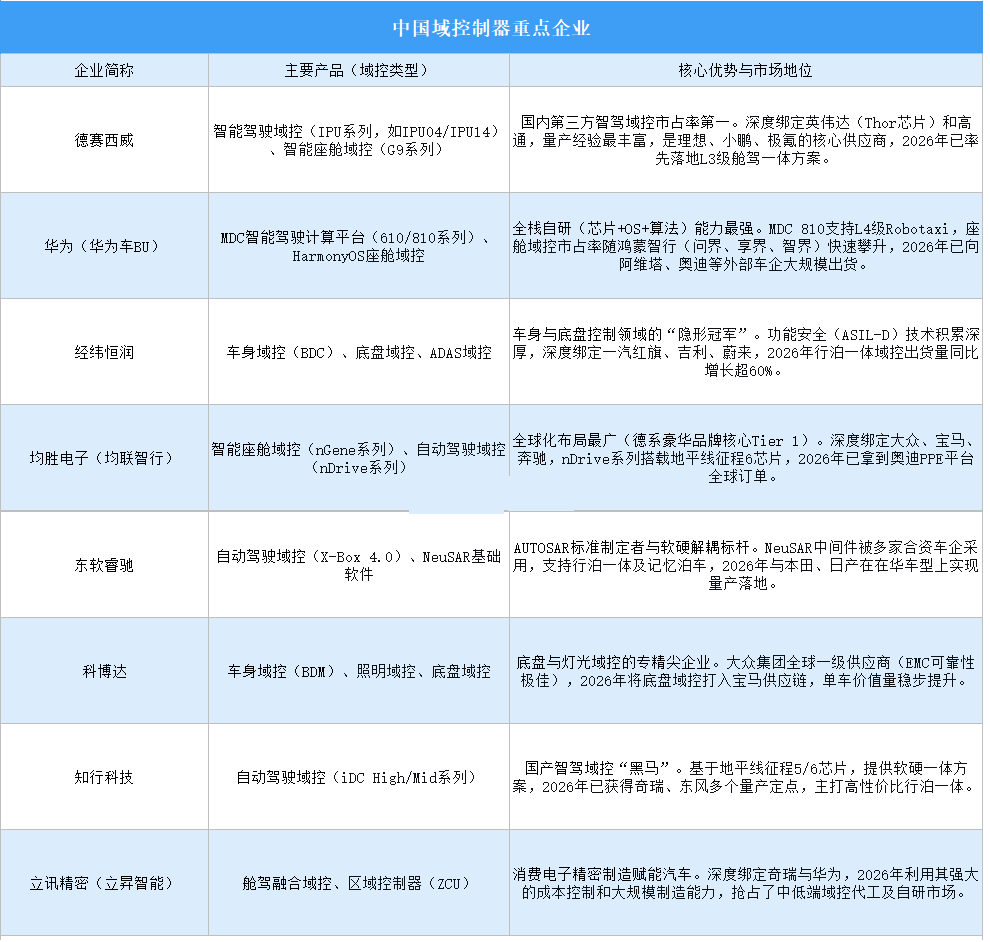Select the 东软睿驰 company cell

tap(104, 564)
